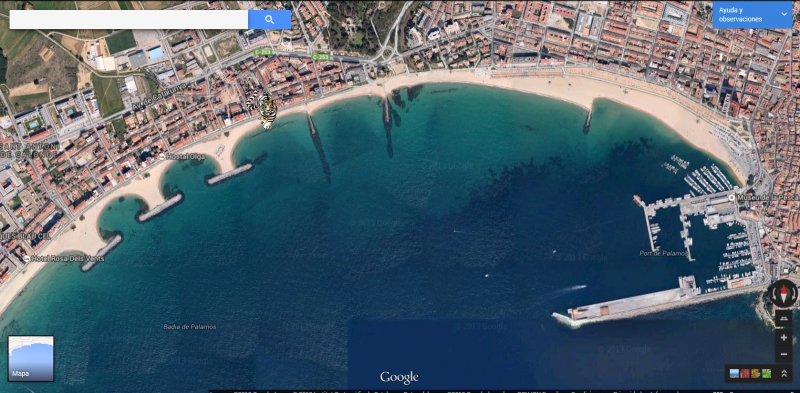Toggle the tilt view button
The image size is (800, 393).
click(784, 319)
